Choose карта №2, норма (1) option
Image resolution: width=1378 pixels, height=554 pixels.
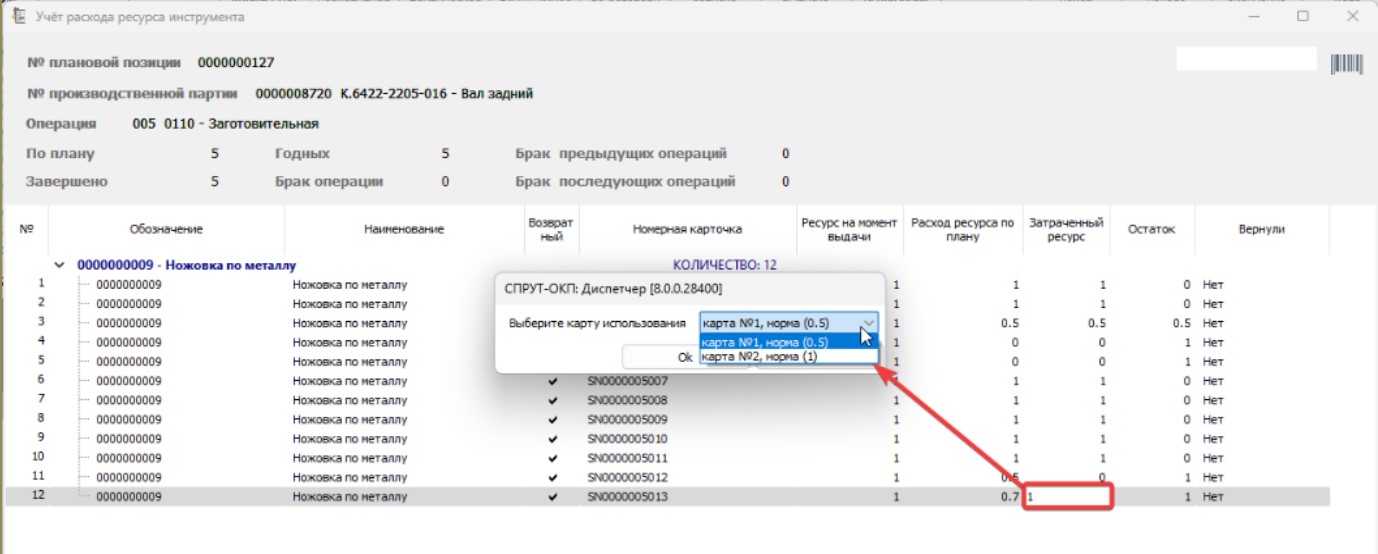[760, 356]
